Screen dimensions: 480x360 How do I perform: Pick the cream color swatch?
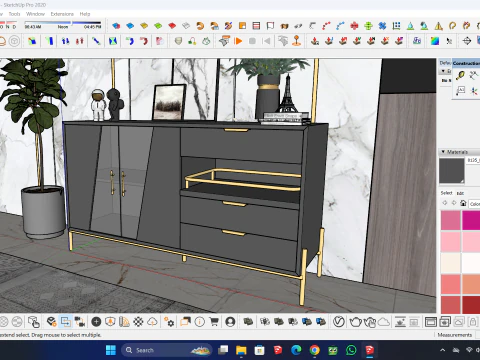click(450, 263)
